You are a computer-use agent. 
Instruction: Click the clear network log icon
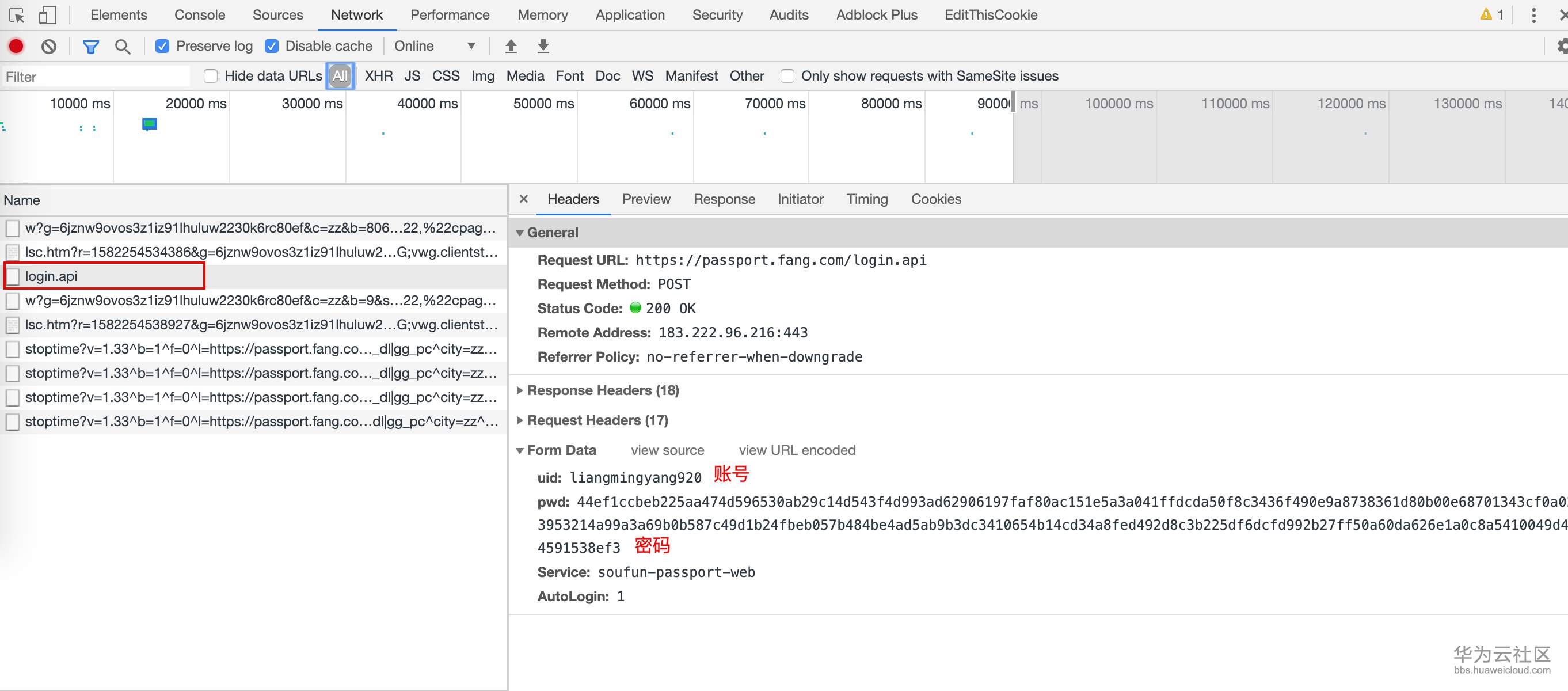point(49,46)
